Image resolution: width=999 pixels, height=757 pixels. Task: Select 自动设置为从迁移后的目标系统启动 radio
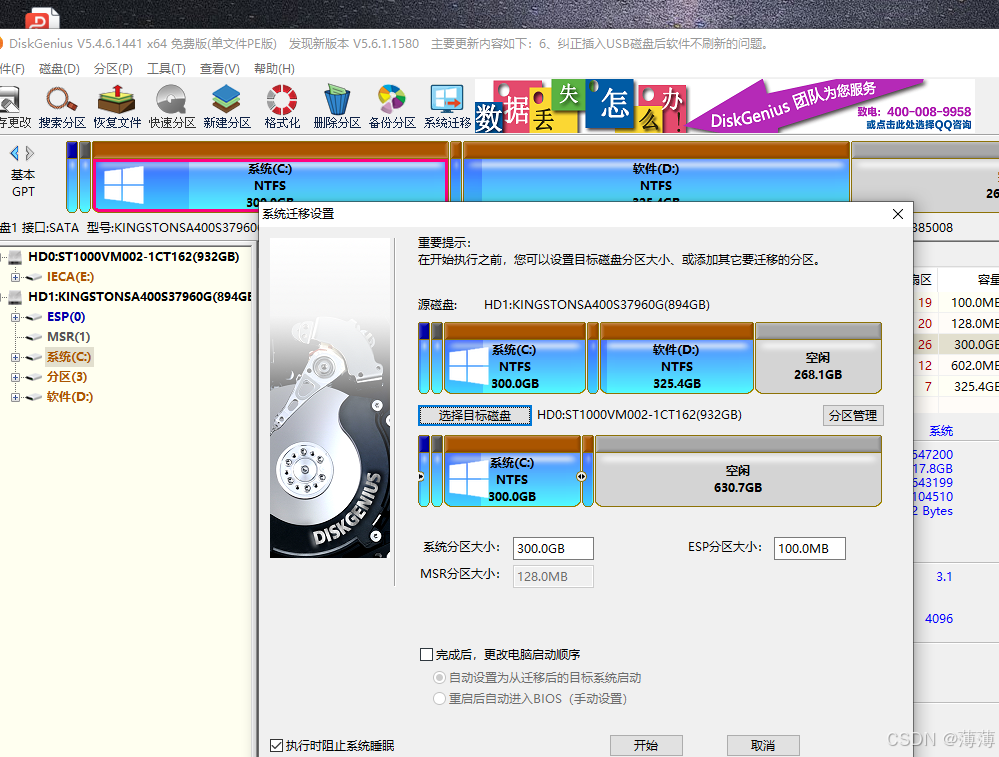(439, 677)
